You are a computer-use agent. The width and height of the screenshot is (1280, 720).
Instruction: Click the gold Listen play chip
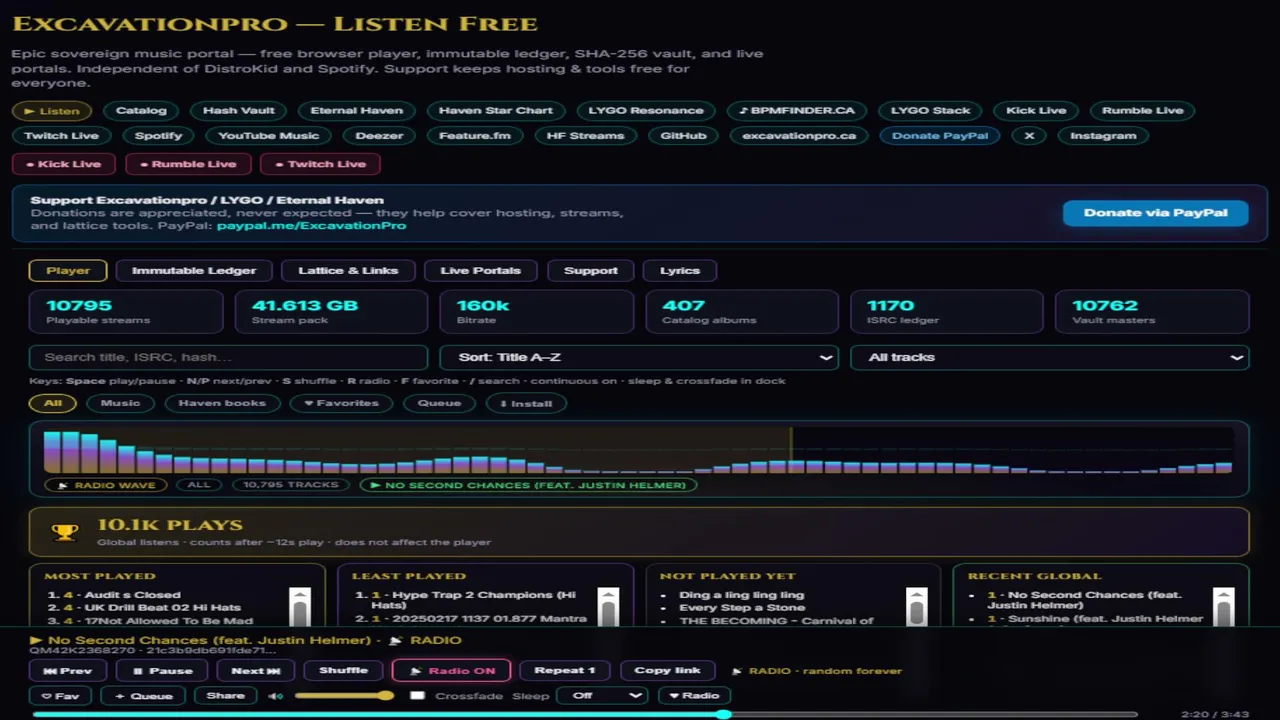52,111
